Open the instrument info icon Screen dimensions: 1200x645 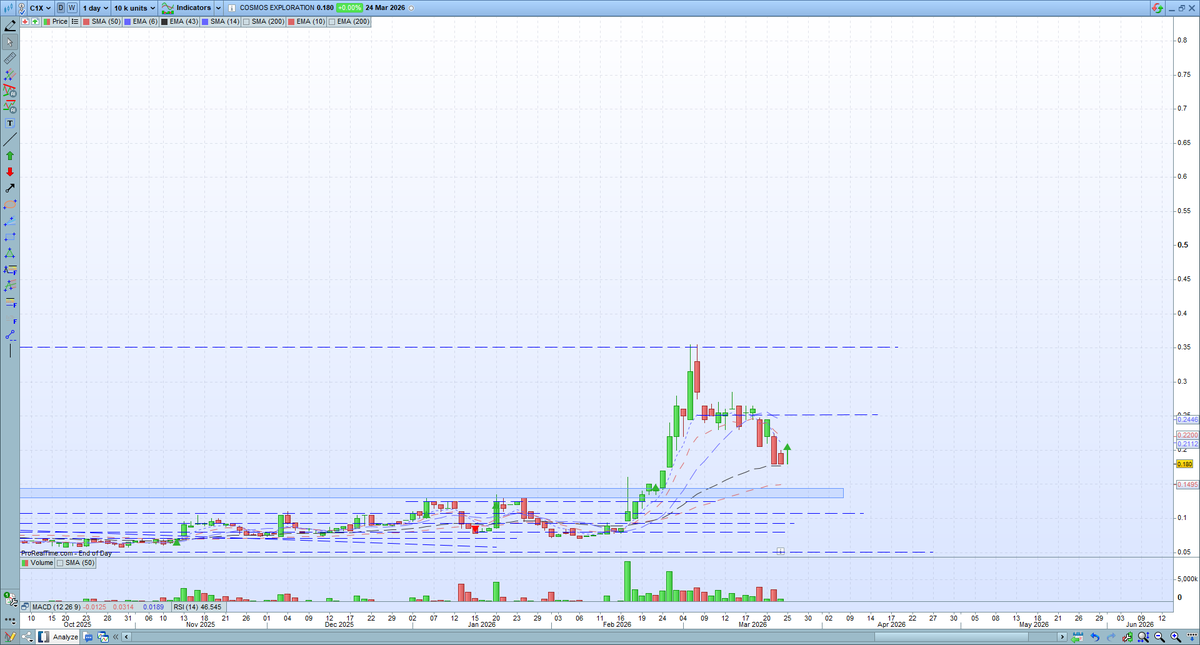[232, 7]
